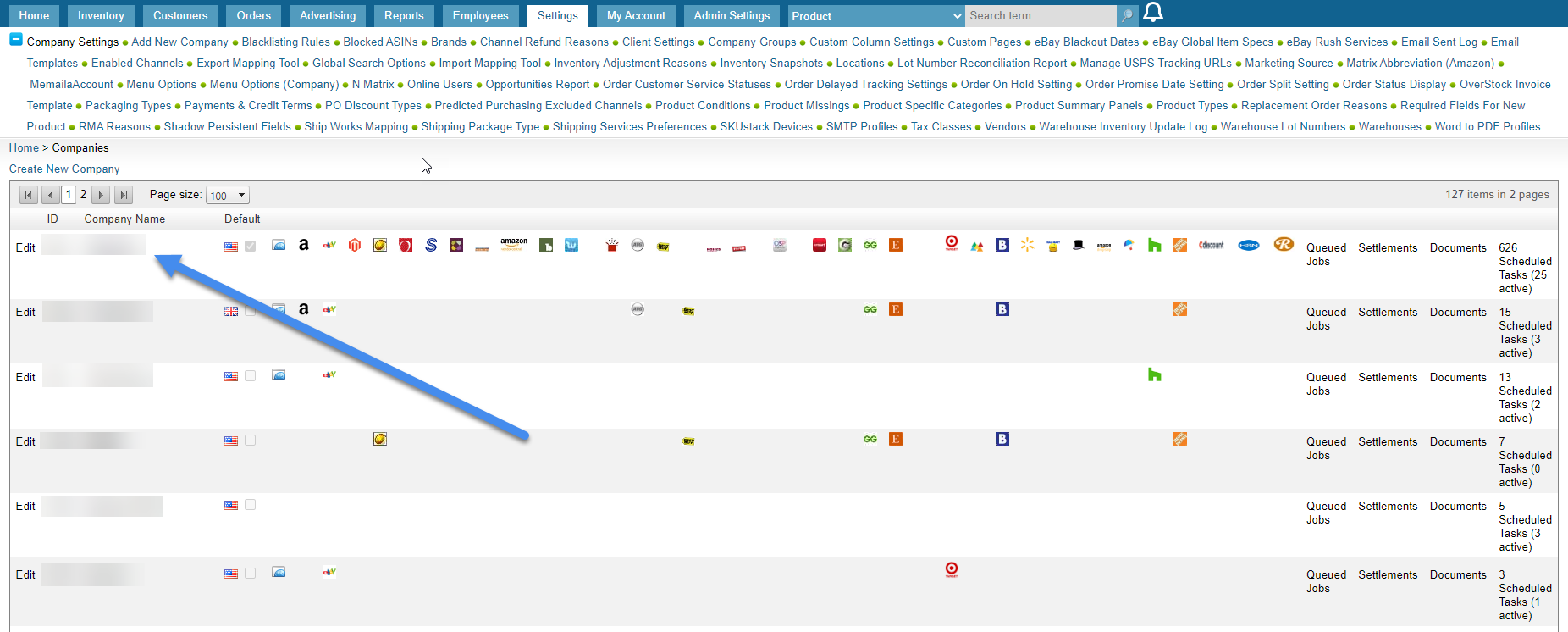This screenshot has height=632, width=1568.
Task: Click the GG icon in first company row
Action: 870,245
